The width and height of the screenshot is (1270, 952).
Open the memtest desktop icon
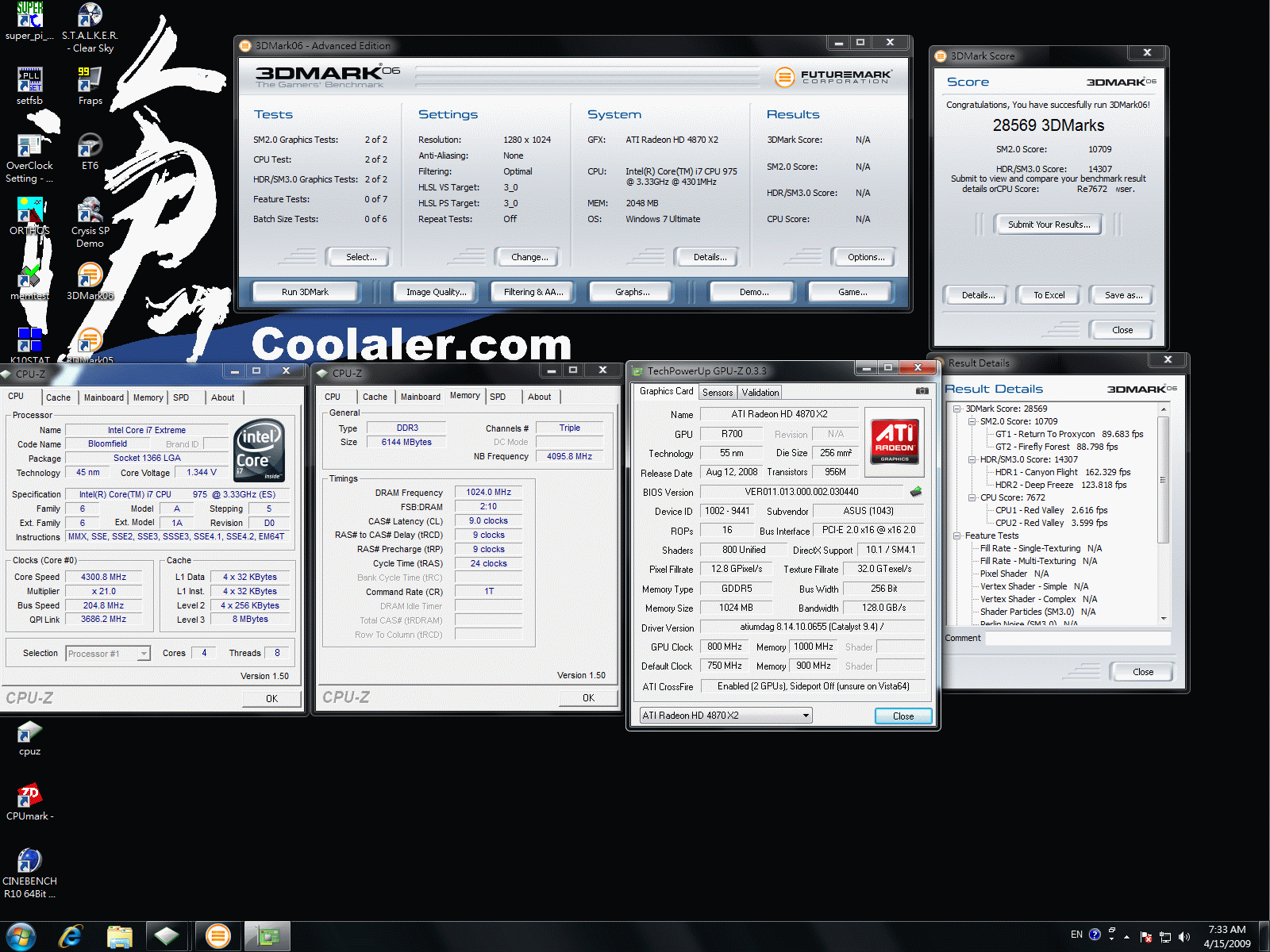29,282
